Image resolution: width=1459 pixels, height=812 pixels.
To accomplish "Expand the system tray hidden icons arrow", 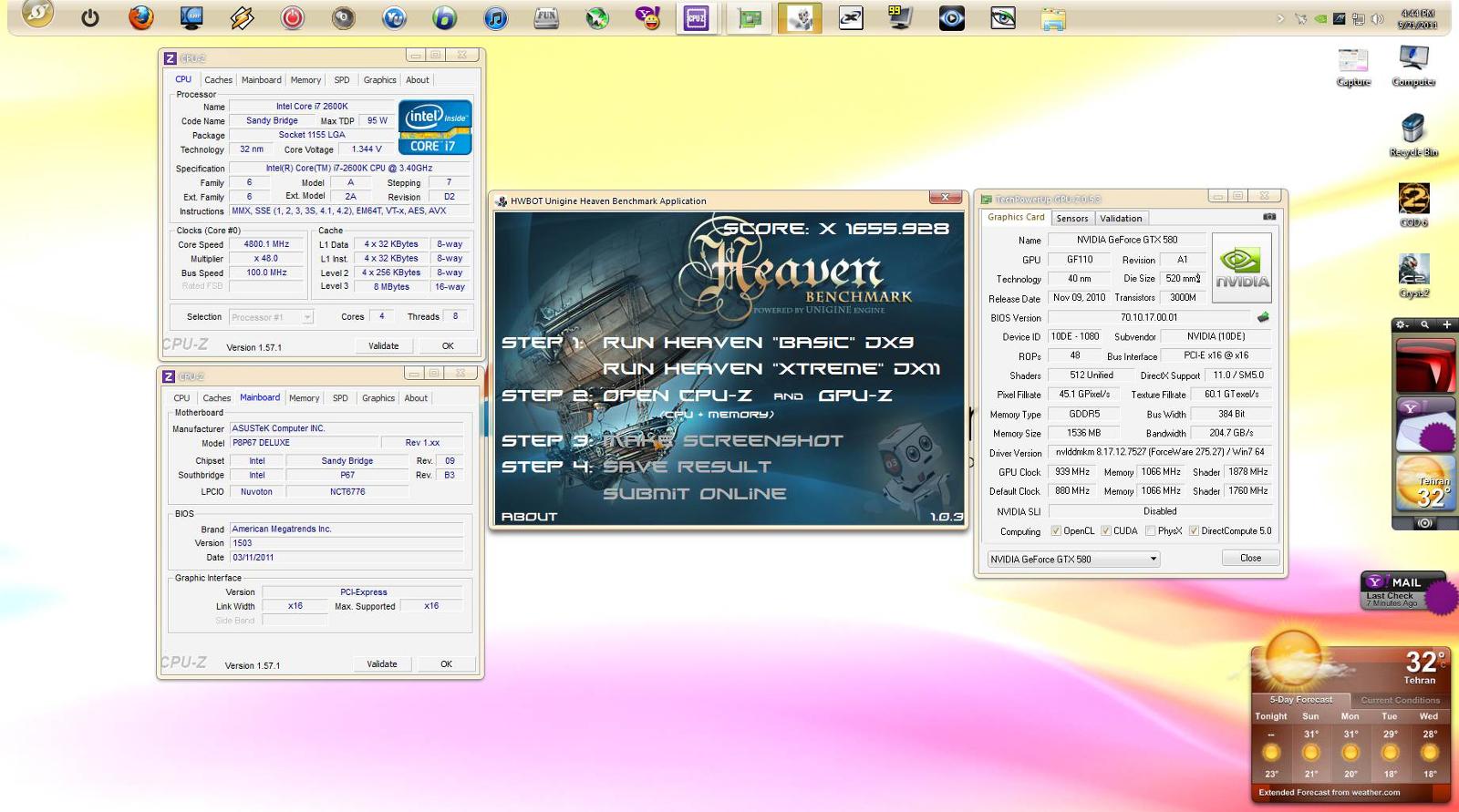I will (1280, 18).
